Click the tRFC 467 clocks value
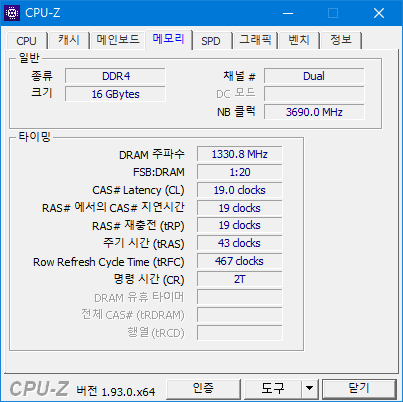This screenshot has height=402, width=403. tap(239, 261)
